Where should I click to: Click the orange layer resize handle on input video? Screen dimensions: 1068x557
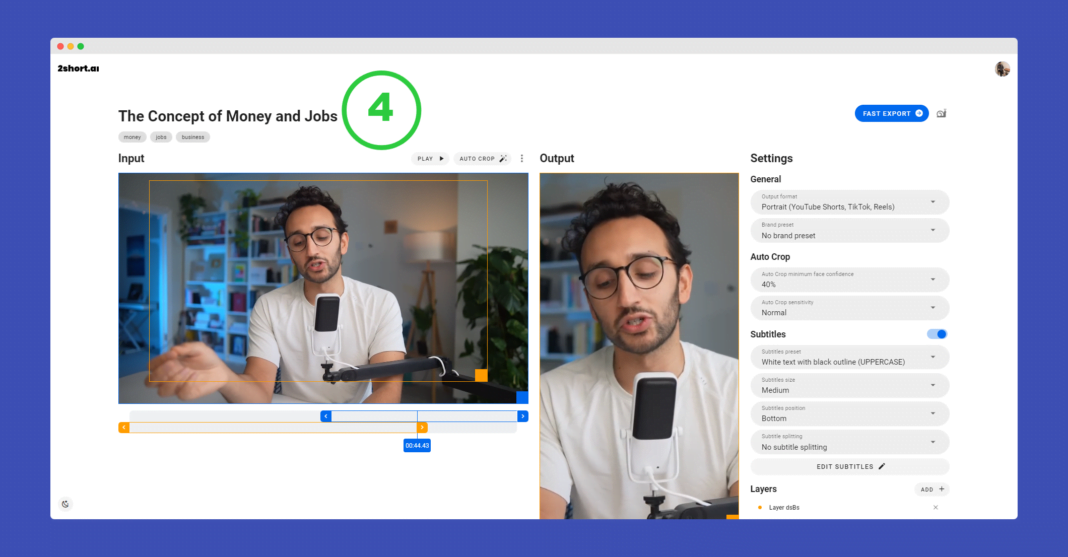coord(481,375)
